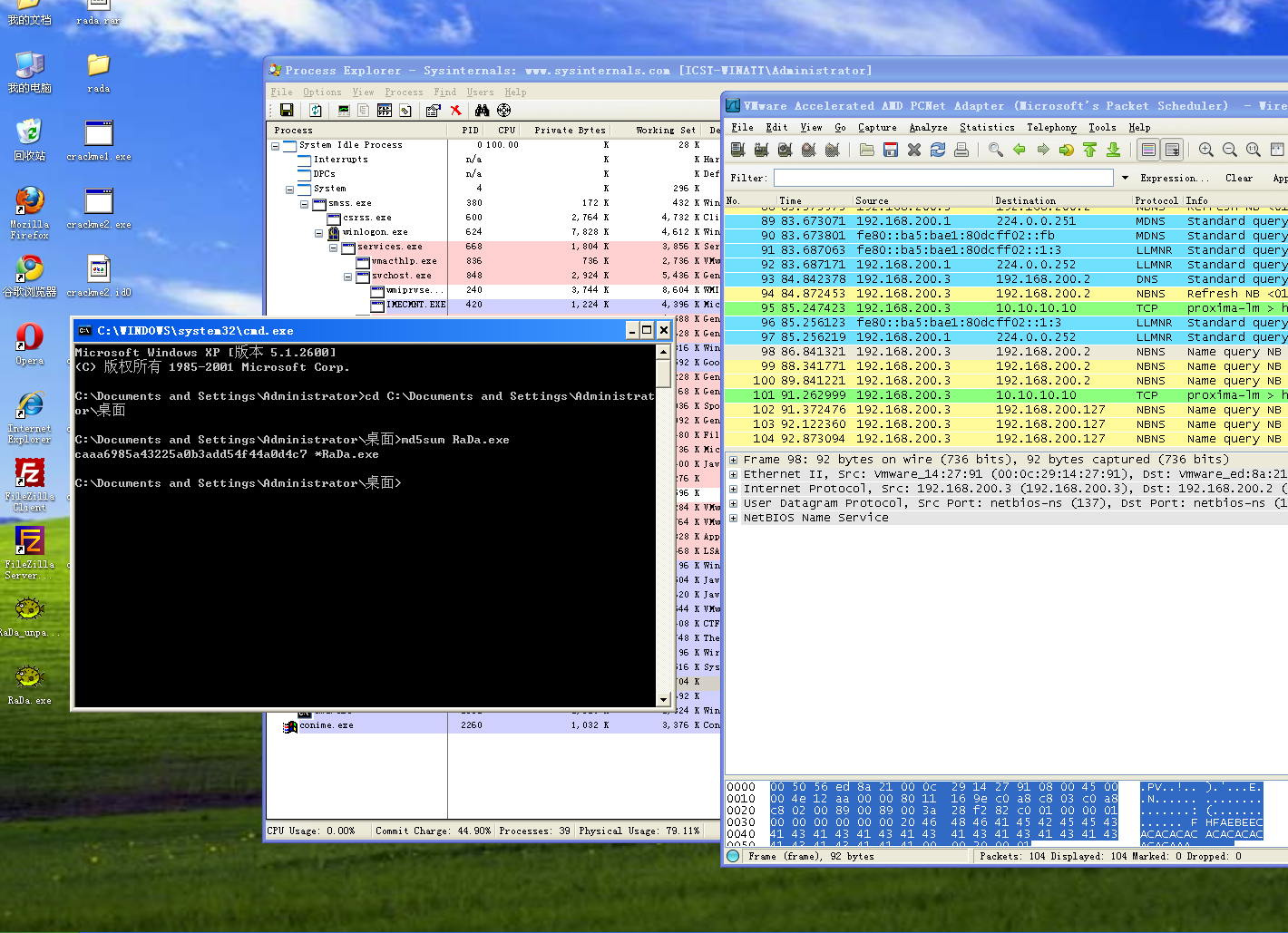Expand the Ethernet II packet details
Viewport: 1288px width, 933px height.
(x=733, y=474)
